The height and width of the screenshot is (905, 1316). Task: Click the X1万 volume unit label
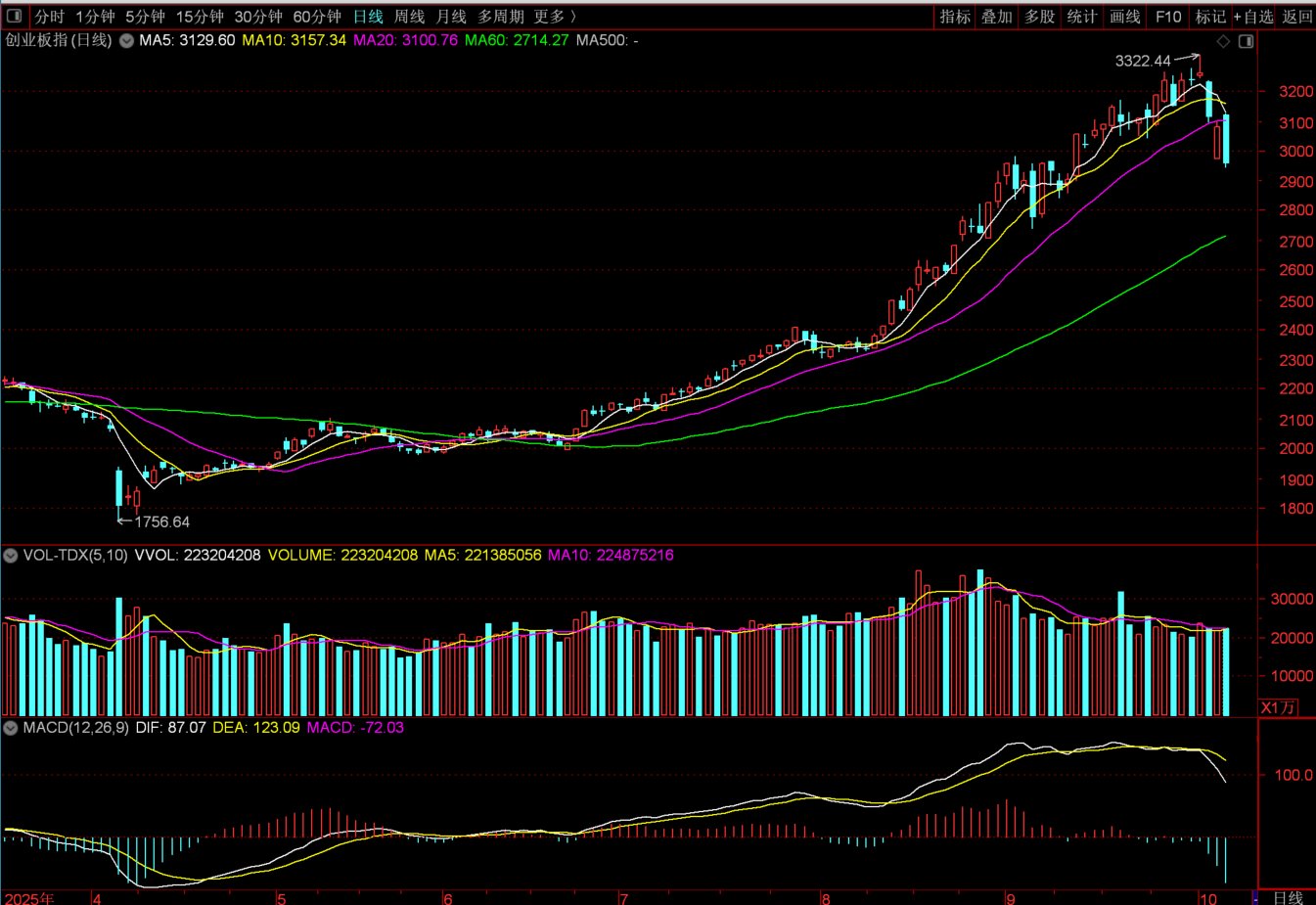pyautogui.click(x=1277, y=707)
